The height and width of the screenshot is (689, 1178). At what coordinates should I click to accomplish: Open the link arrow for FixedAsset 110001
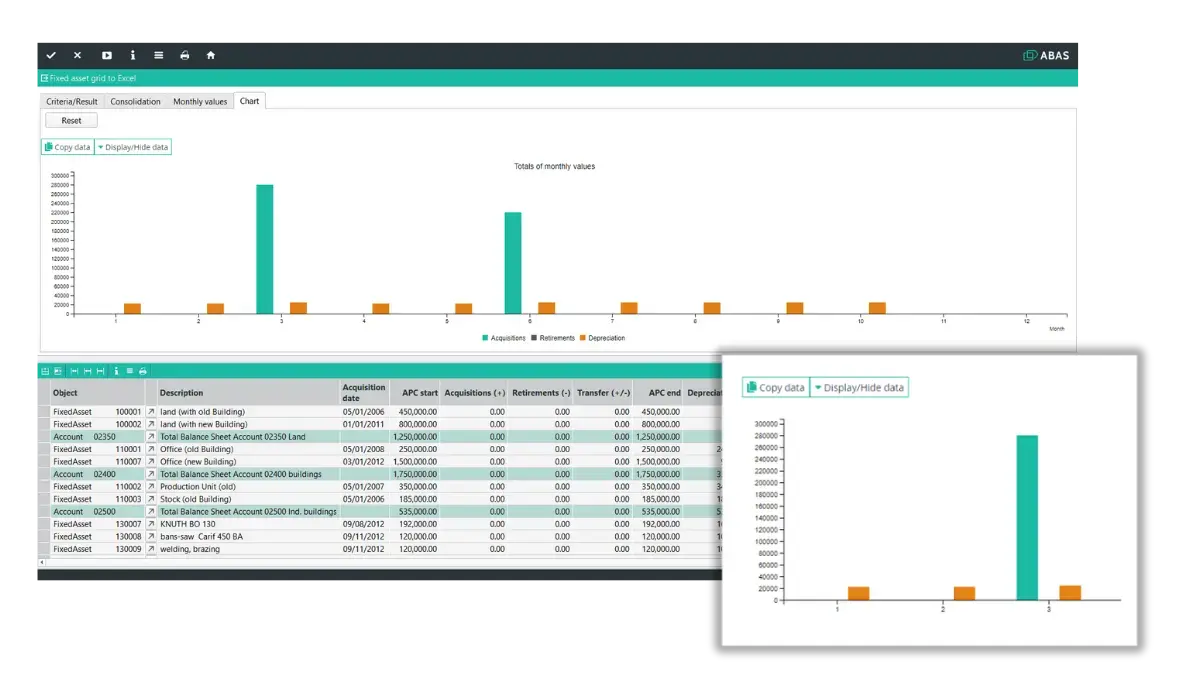click(x=151, y=449)
